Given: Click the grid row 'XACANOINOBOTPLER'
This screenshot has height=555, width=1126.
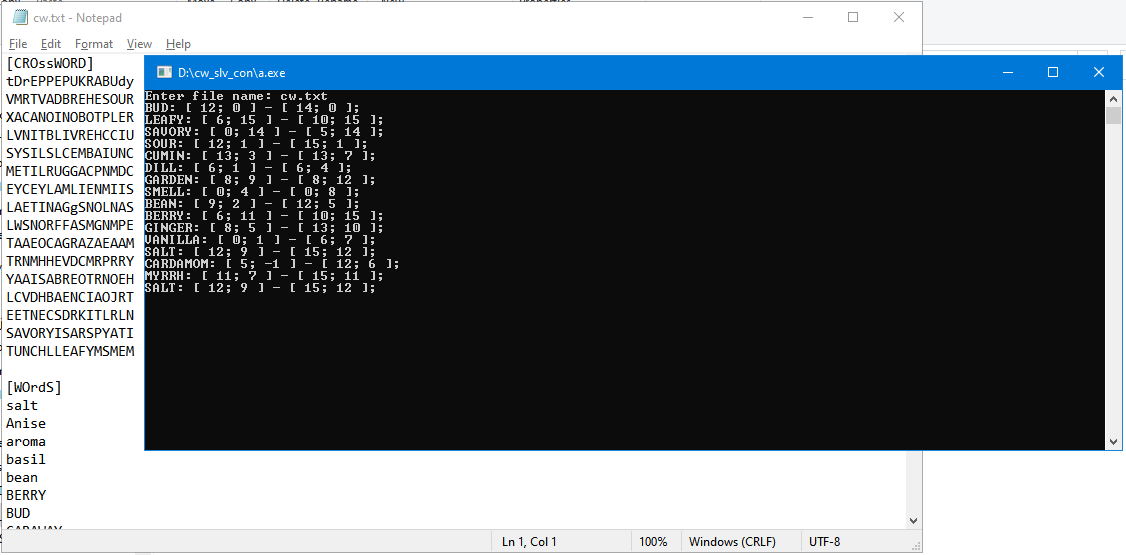Looking at the screenshot, I should 70,117.
